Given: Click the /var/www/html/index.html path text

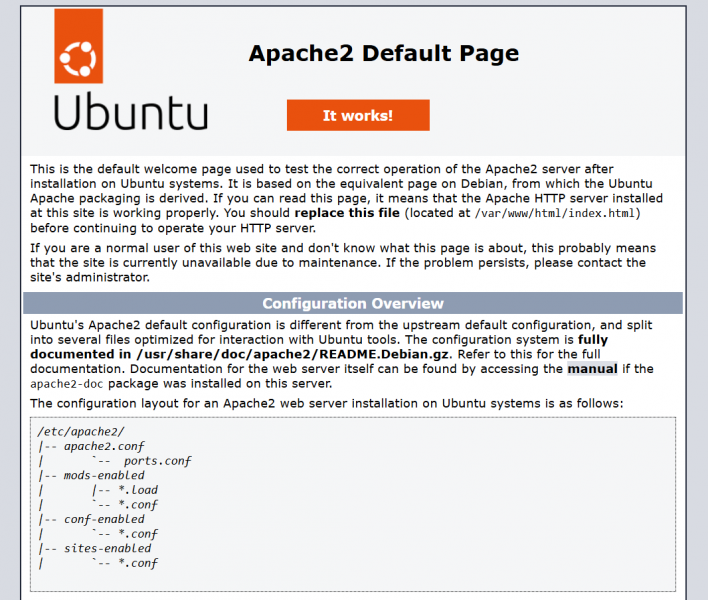Looking at the screenshot, I should [x=555, y=213].
